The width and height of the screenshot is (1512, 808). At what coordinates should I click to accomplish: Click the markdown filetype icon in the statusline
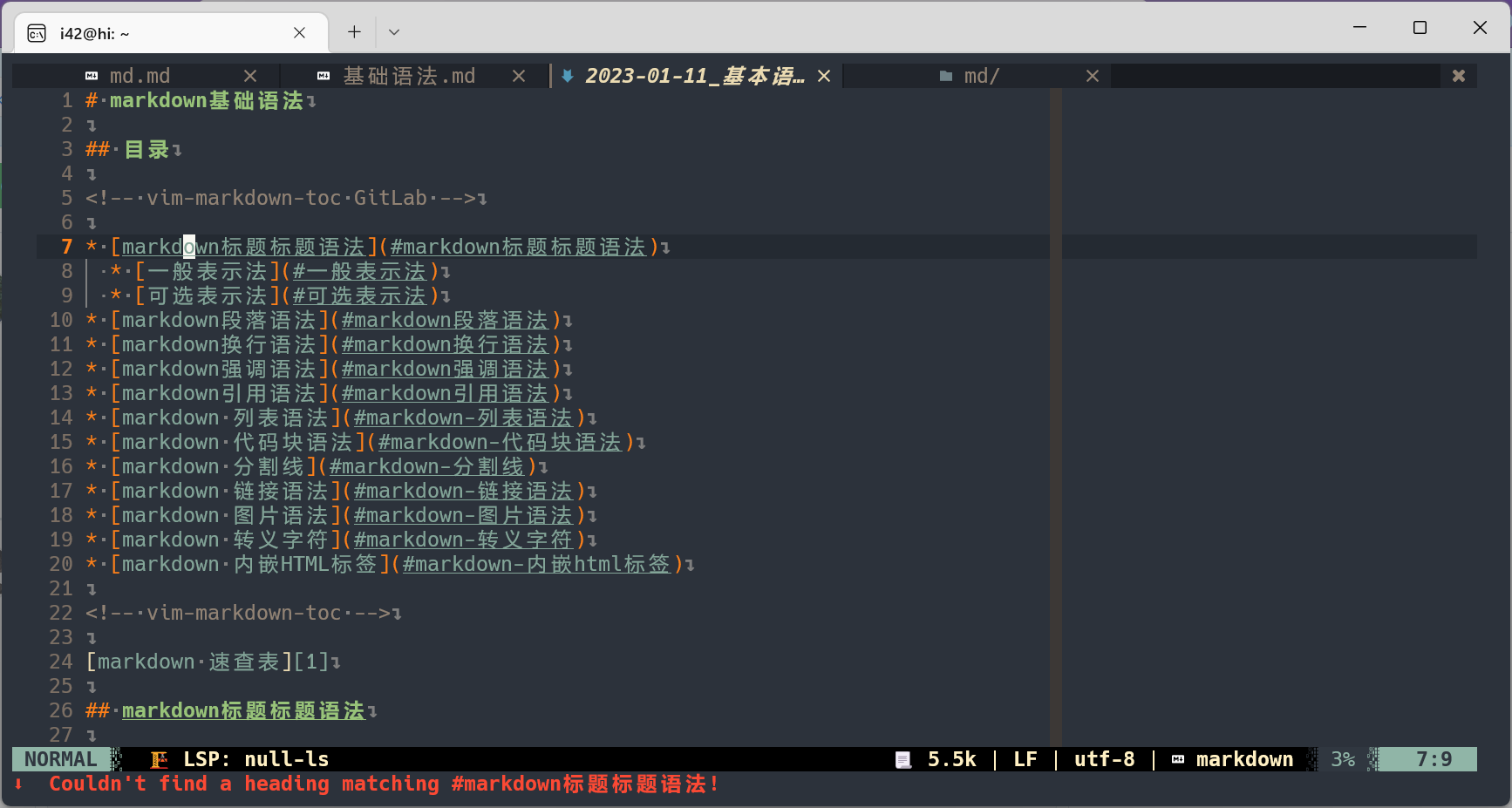(x=1177, y=758)
